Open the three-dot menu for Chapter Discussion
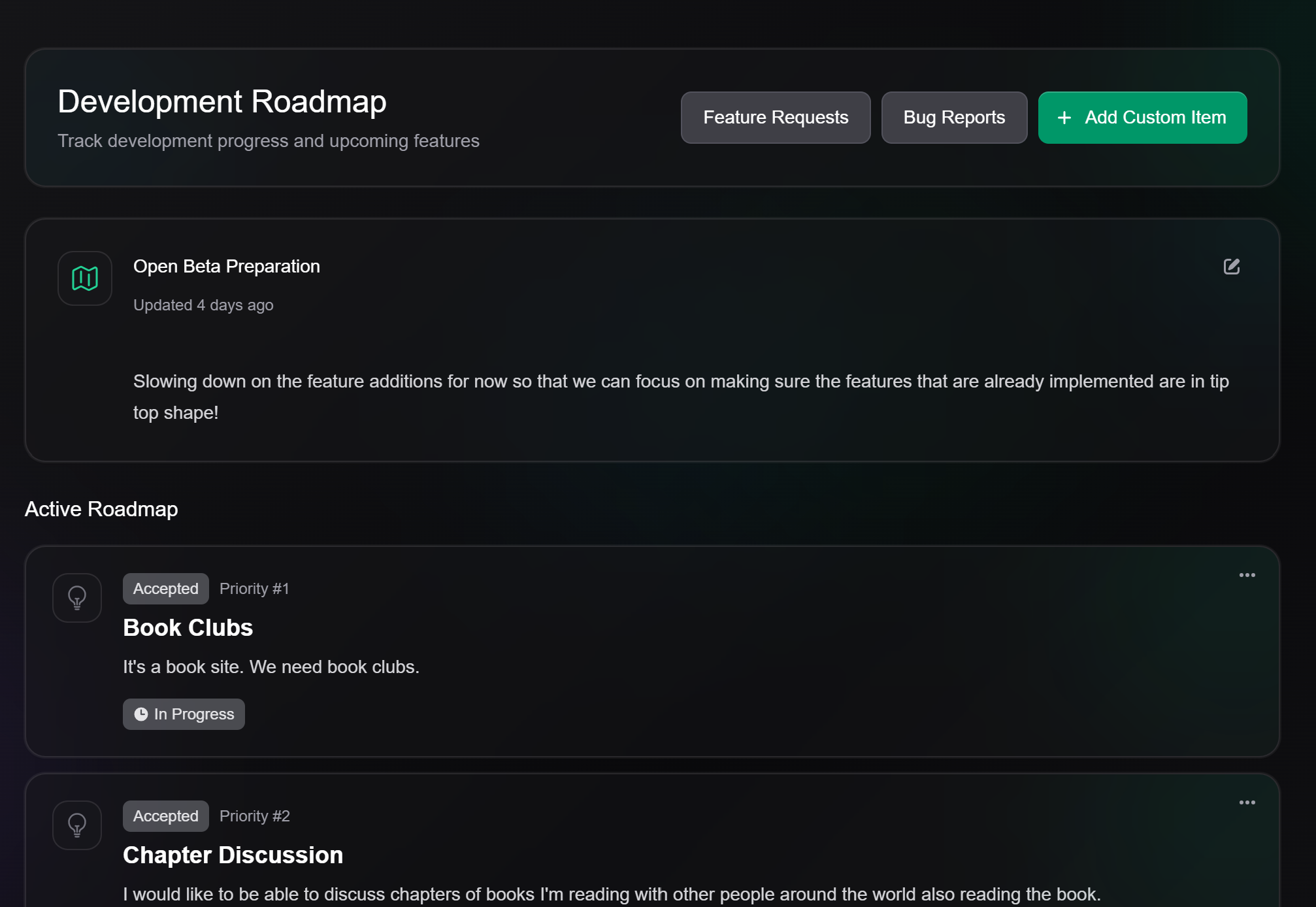Image resolution: width=1316 pixels, height=907 pixels. point(1247,802)
